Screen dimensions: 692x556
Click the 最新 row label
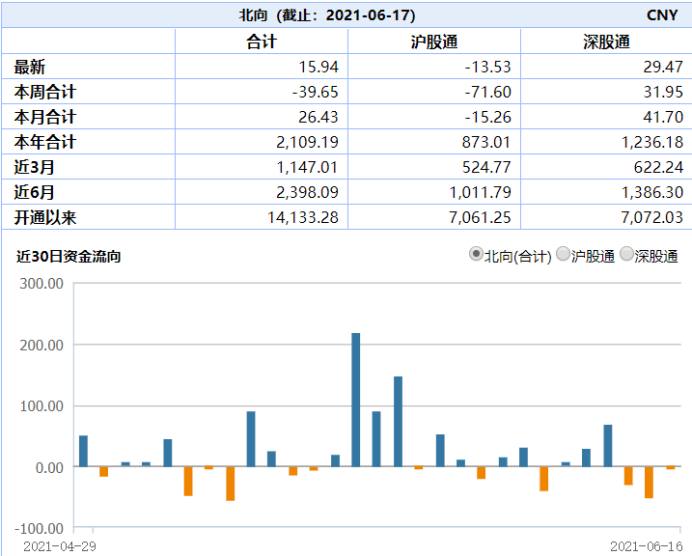(30, 67)
